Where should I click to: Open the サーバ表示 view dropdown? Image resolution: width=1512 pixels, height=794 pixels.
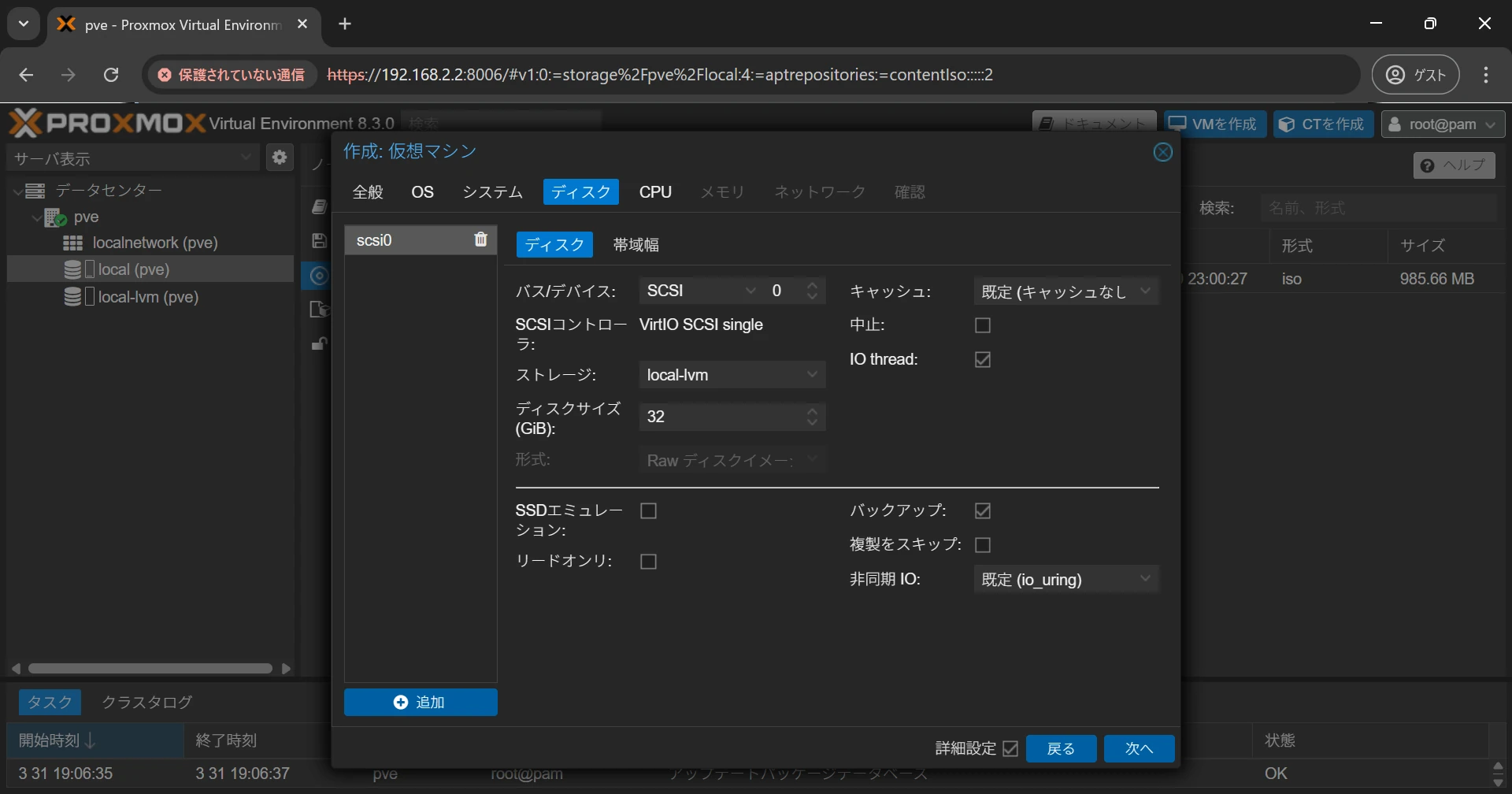[x=132, y=158]
